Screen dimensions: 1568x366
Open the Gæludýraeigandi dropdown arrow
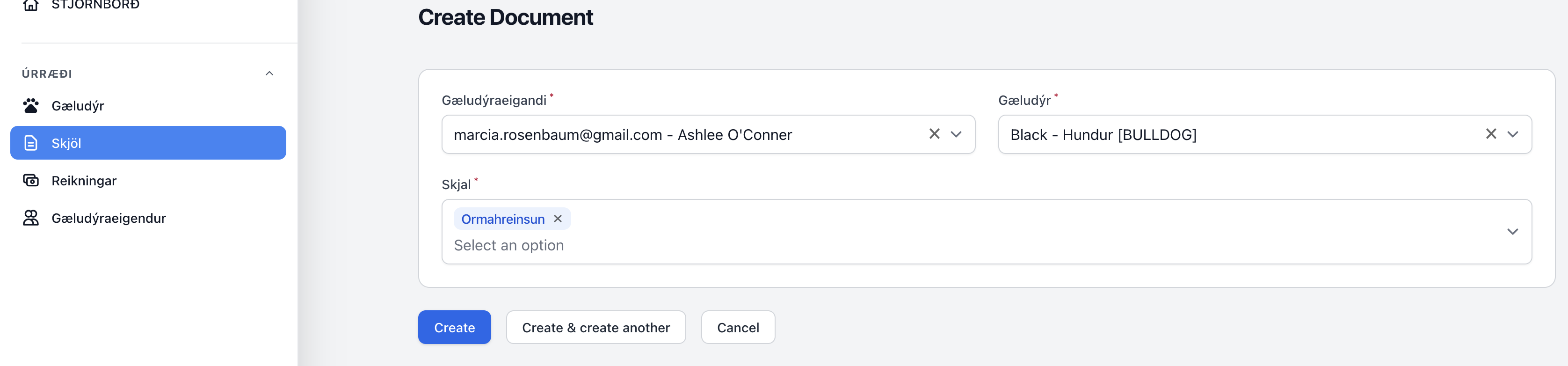pyautogui.click(x=956, y=135)
